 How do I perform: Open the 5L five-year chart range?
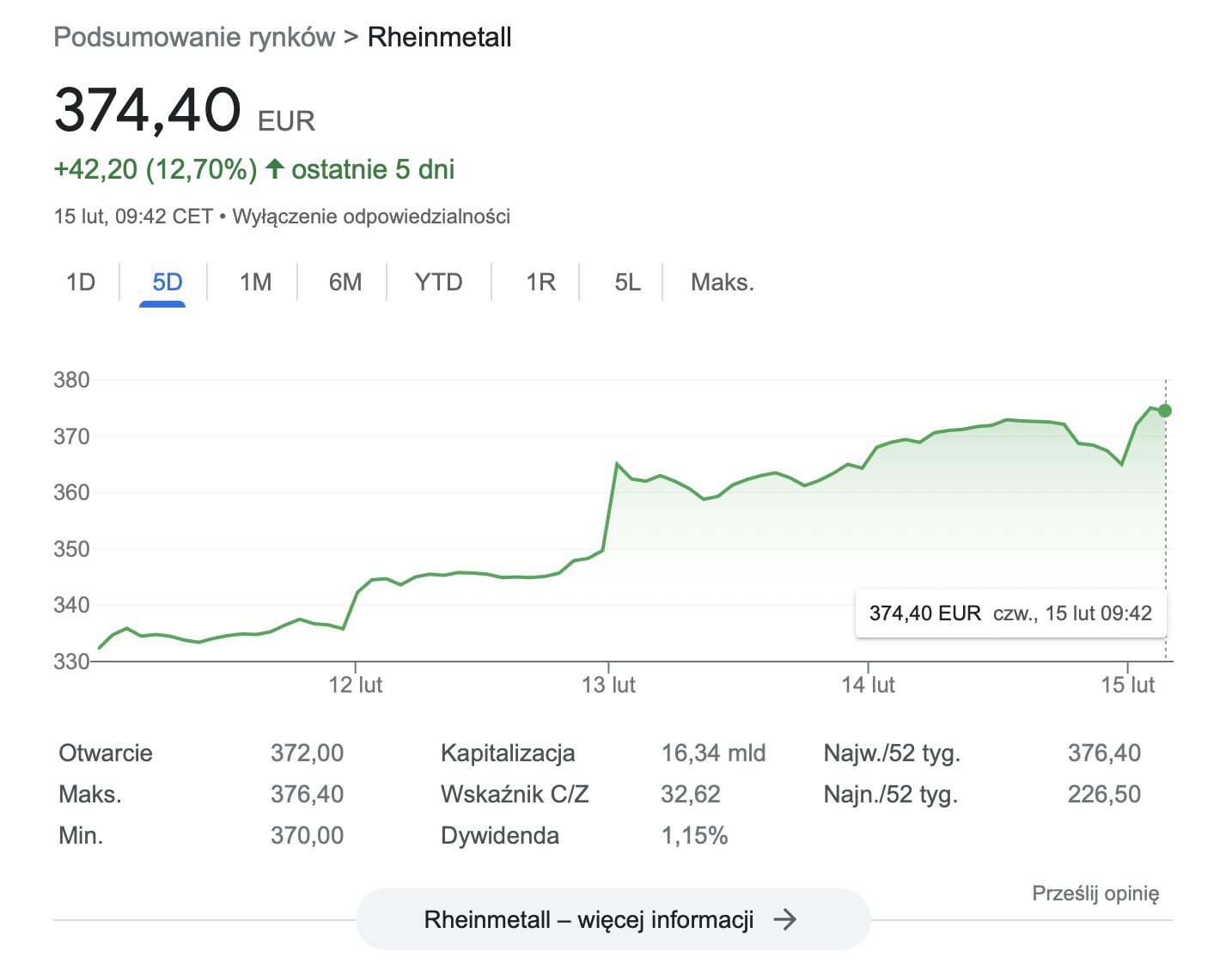[627, 283]
